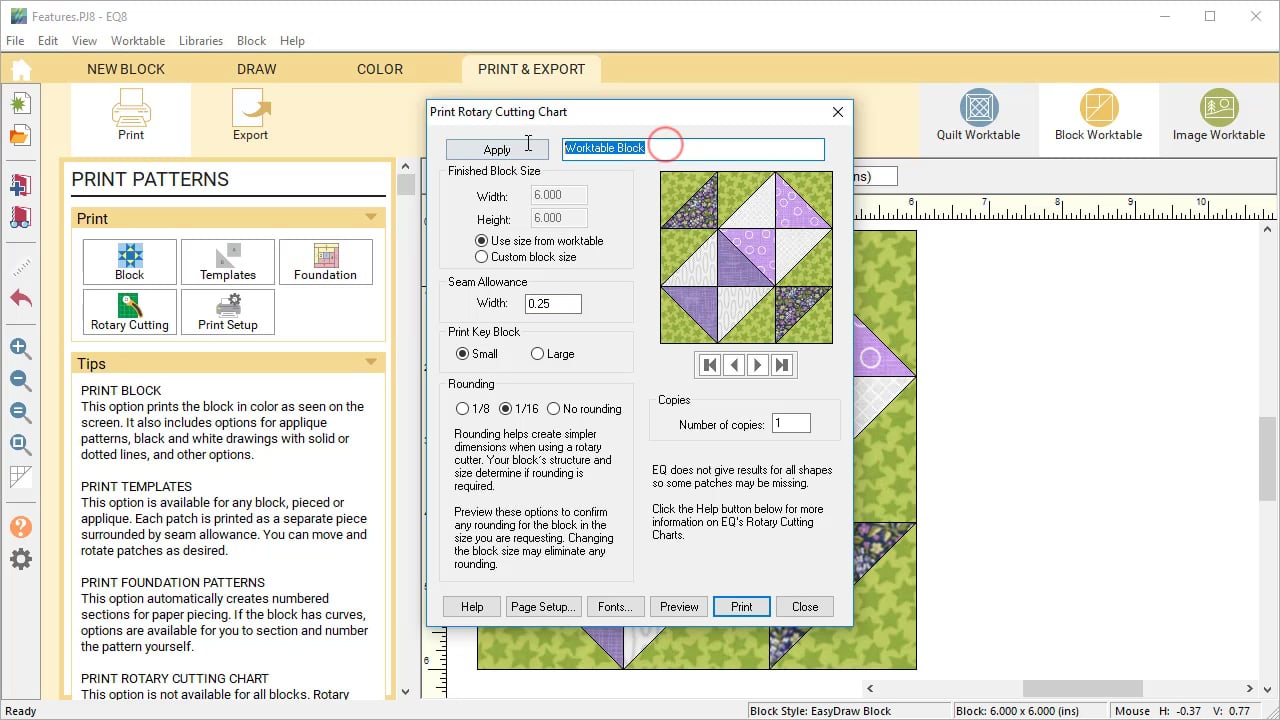Open the View menu
Screen dimensions: 1280x720
point(85,41)
